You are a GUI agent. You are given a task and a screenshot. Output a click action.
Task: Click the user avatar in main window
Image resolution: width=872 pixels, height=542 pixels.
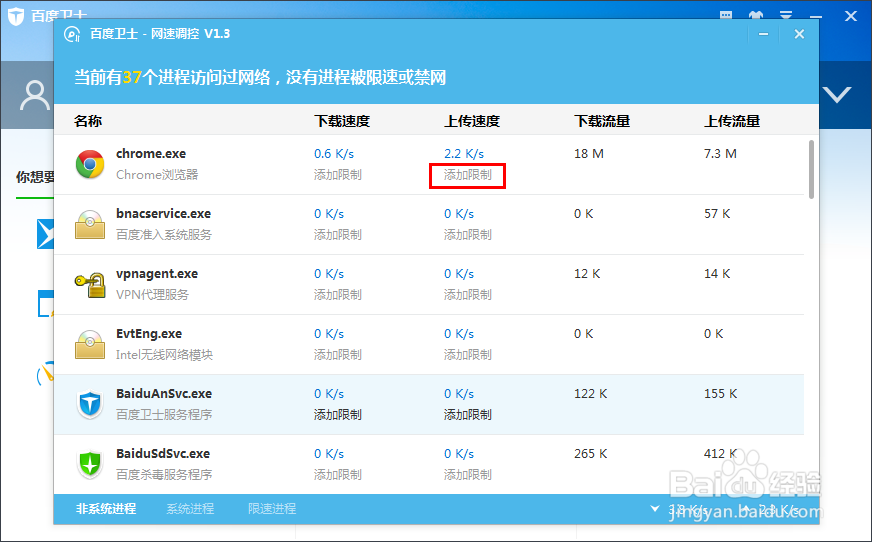click(34, 95)
